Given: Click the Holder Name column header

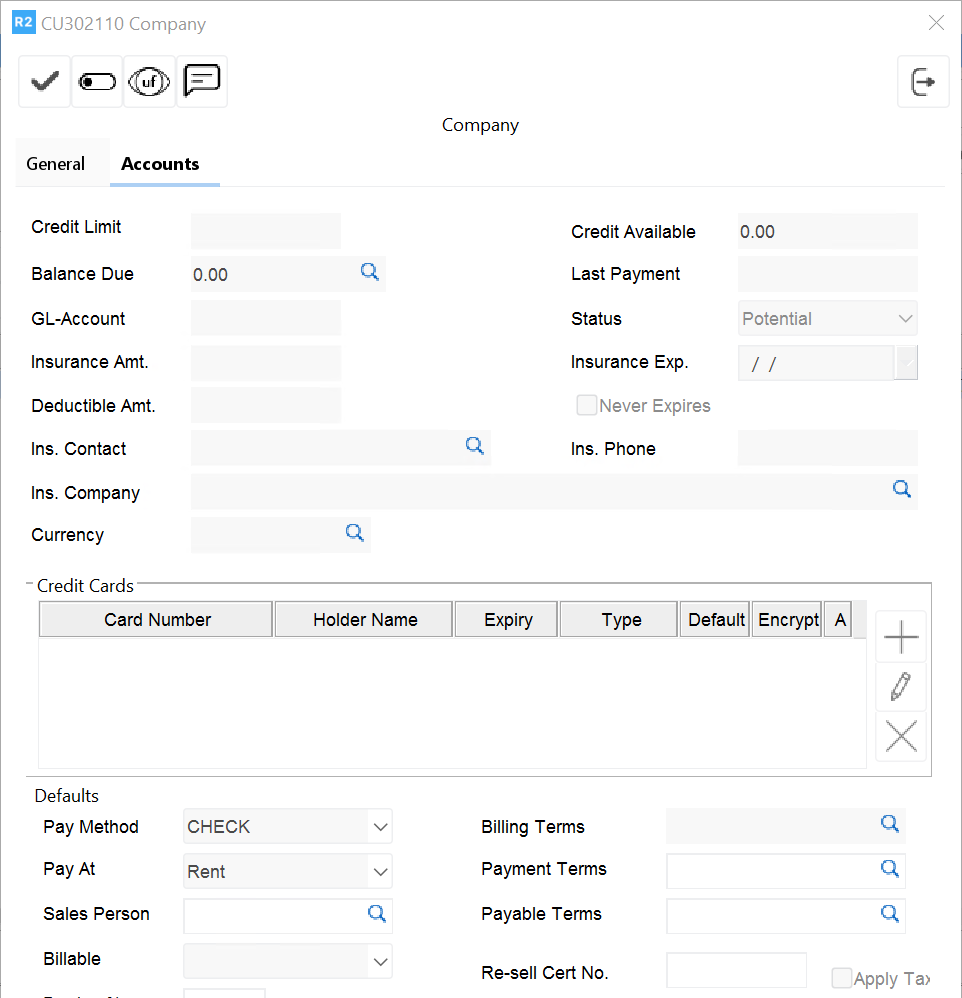Looking at the screenshot, I should [365, 620].
